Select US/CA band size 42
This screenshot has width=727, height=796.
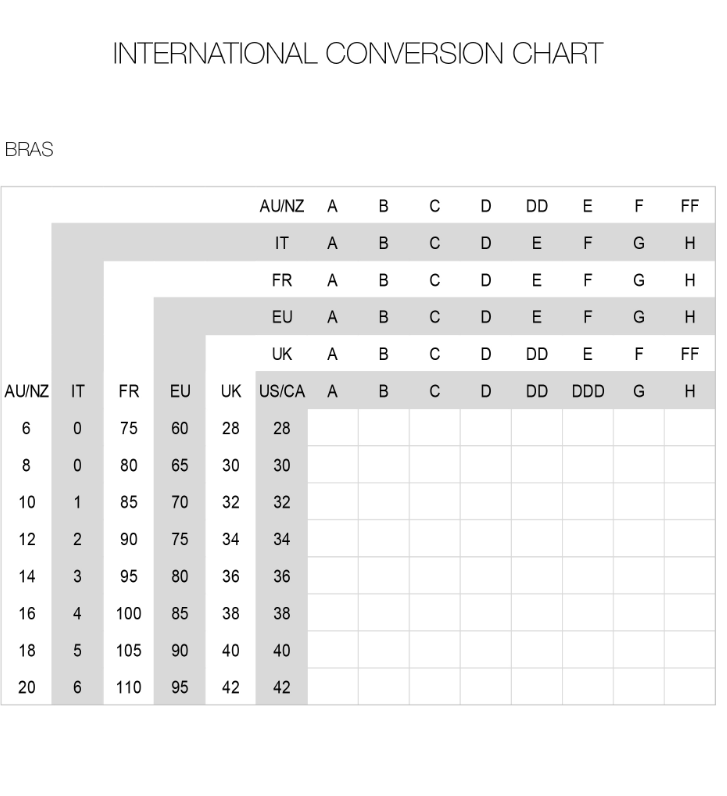click(282, 687)
